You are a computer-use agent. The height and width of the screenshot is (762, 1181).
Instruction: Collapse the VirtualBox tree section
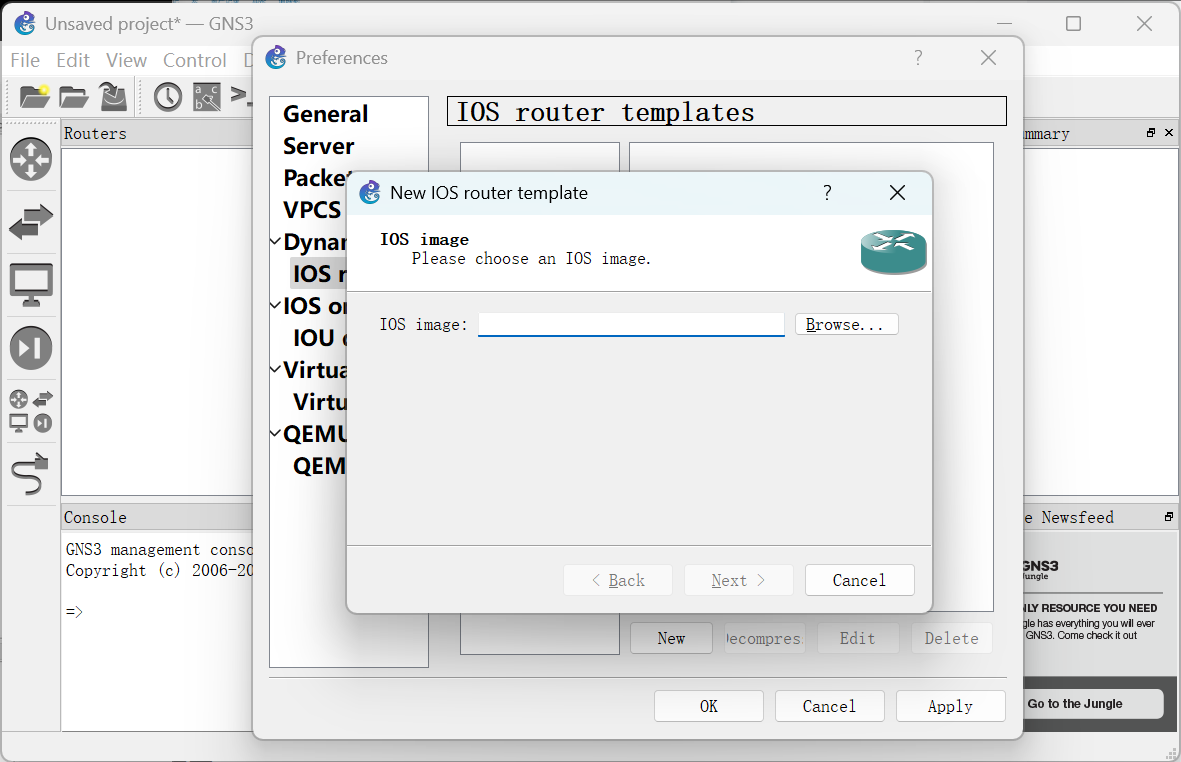point(275,369)
